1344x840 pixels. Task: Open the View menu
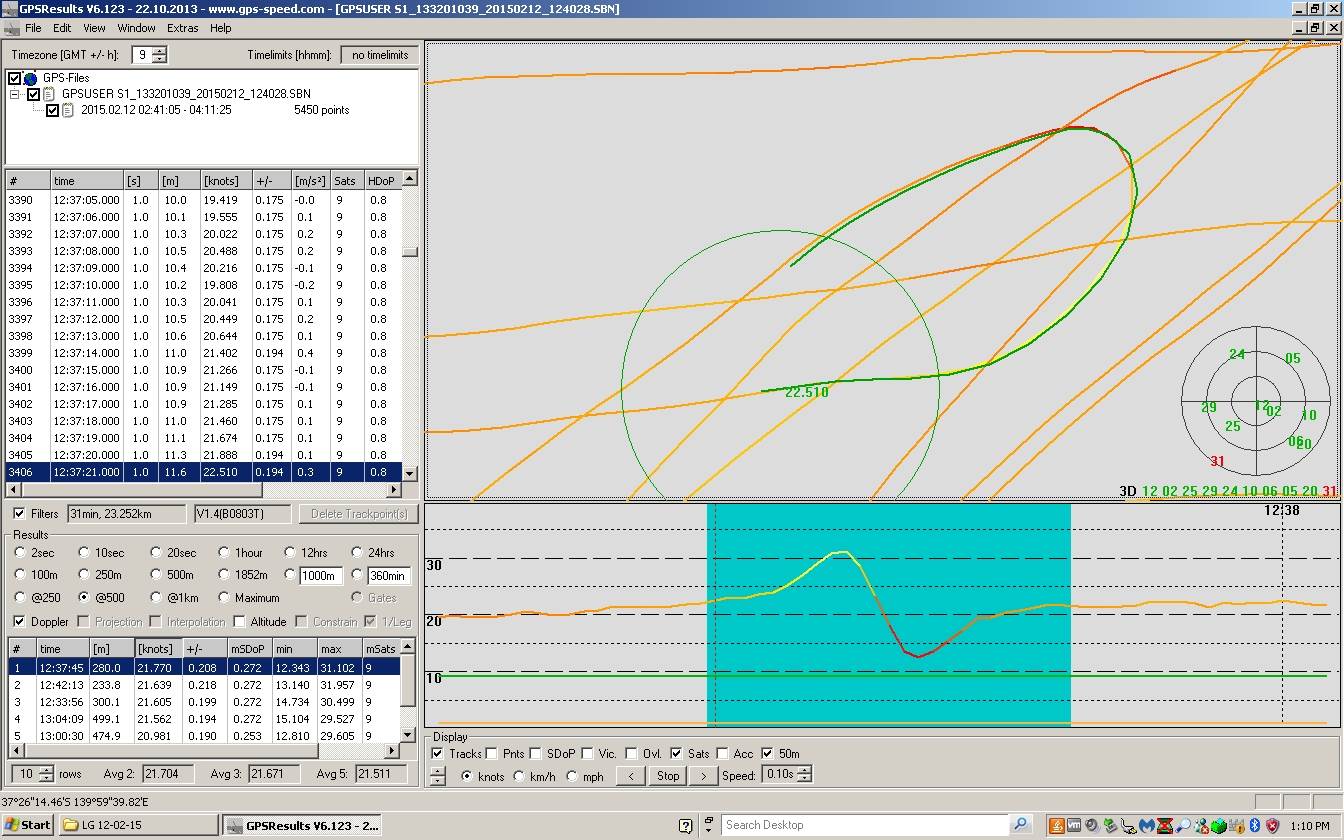tap(94, 28)
